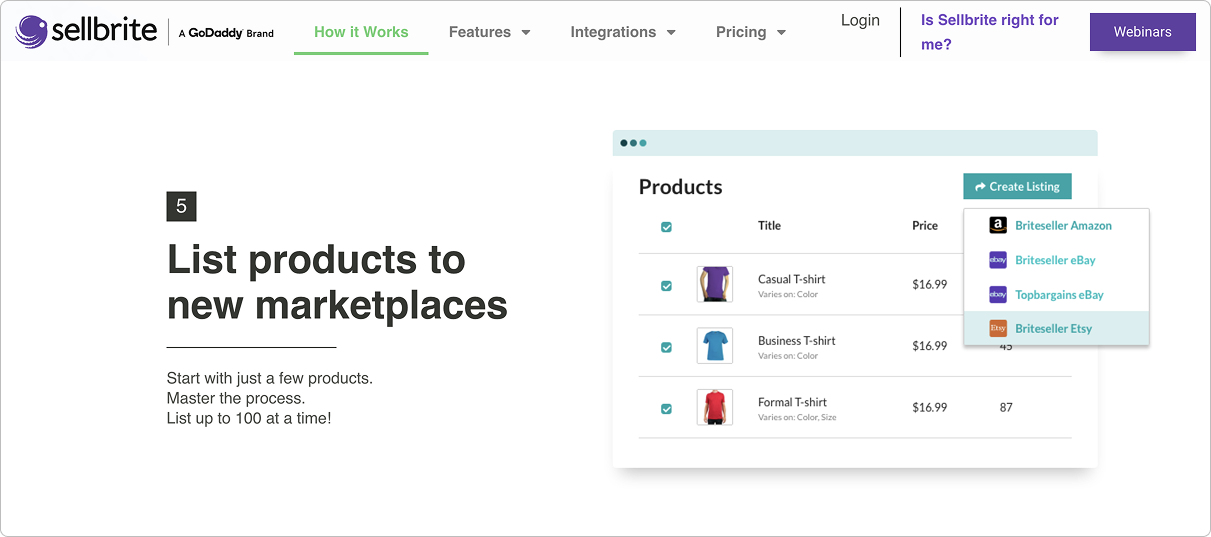Click the eBay icon next to Topbargains eBay

pos(998,295)
